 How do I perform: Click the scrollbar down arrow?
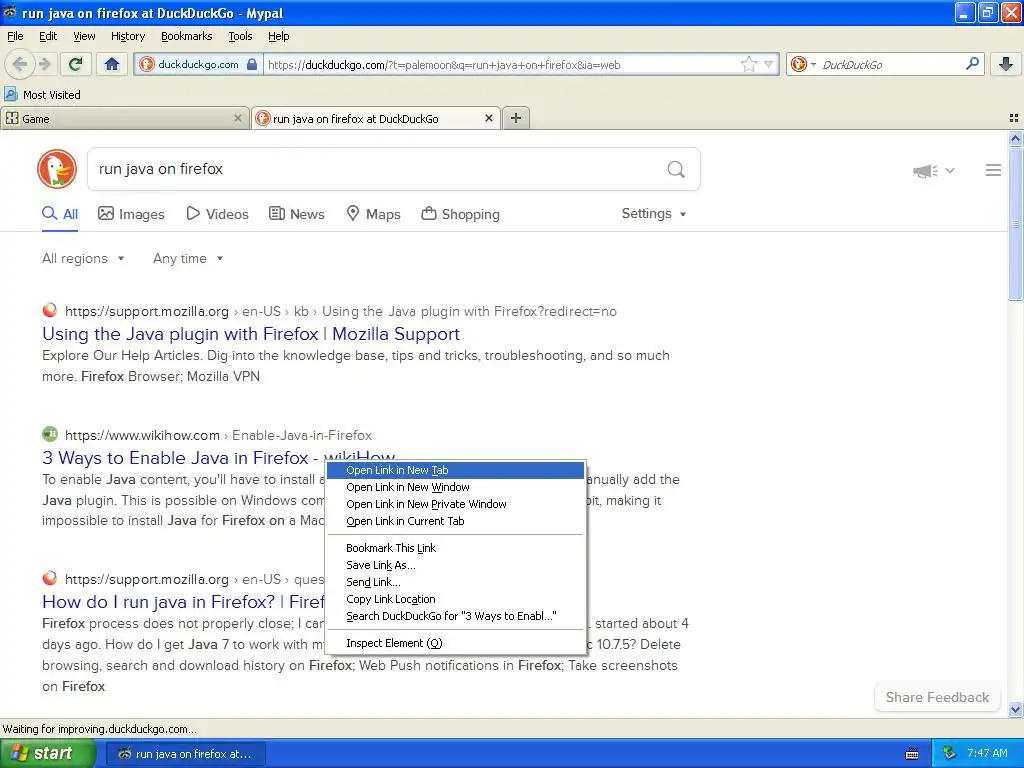click(1015, 709)
